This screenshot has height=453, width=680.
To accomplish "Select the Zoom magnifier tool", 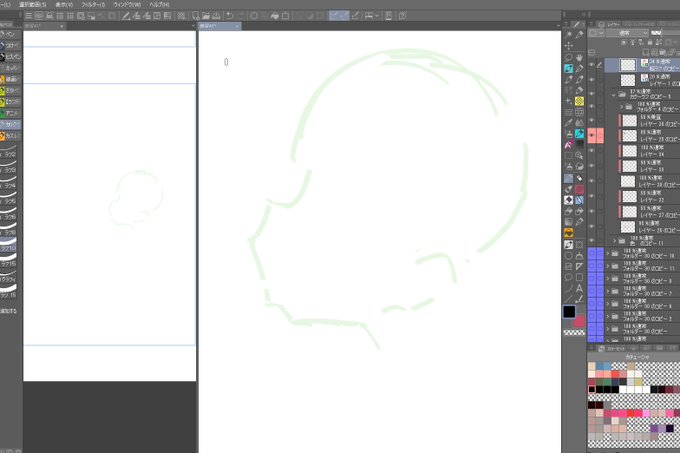I will point(579,155).
